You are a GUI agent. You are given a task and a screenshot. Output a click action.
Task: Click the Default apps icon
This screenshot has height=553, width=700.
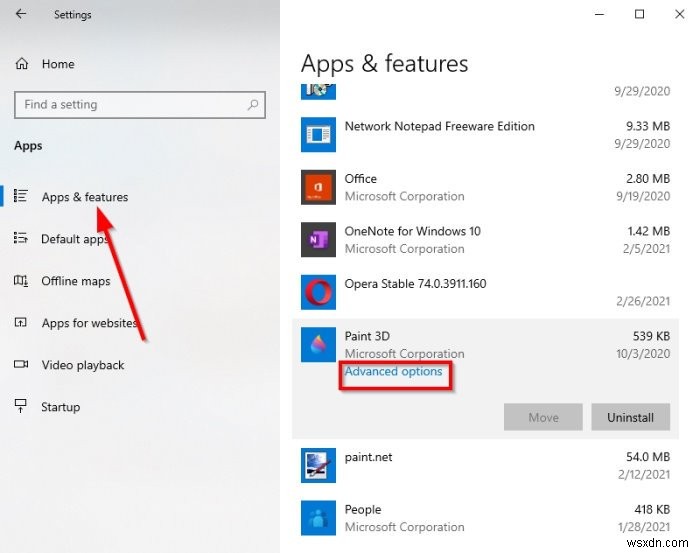(x=21, y=238)
